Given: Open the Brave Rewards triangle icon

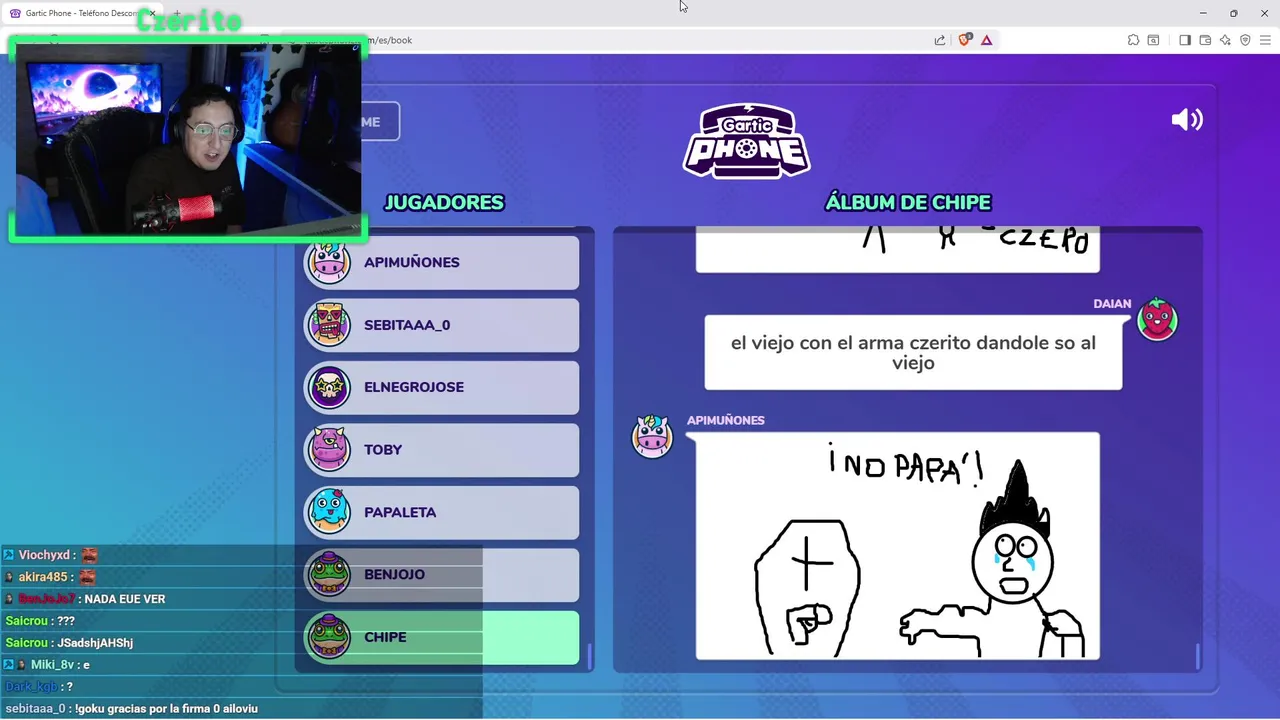Looking at the screenshot, I should tap(987, 40).
